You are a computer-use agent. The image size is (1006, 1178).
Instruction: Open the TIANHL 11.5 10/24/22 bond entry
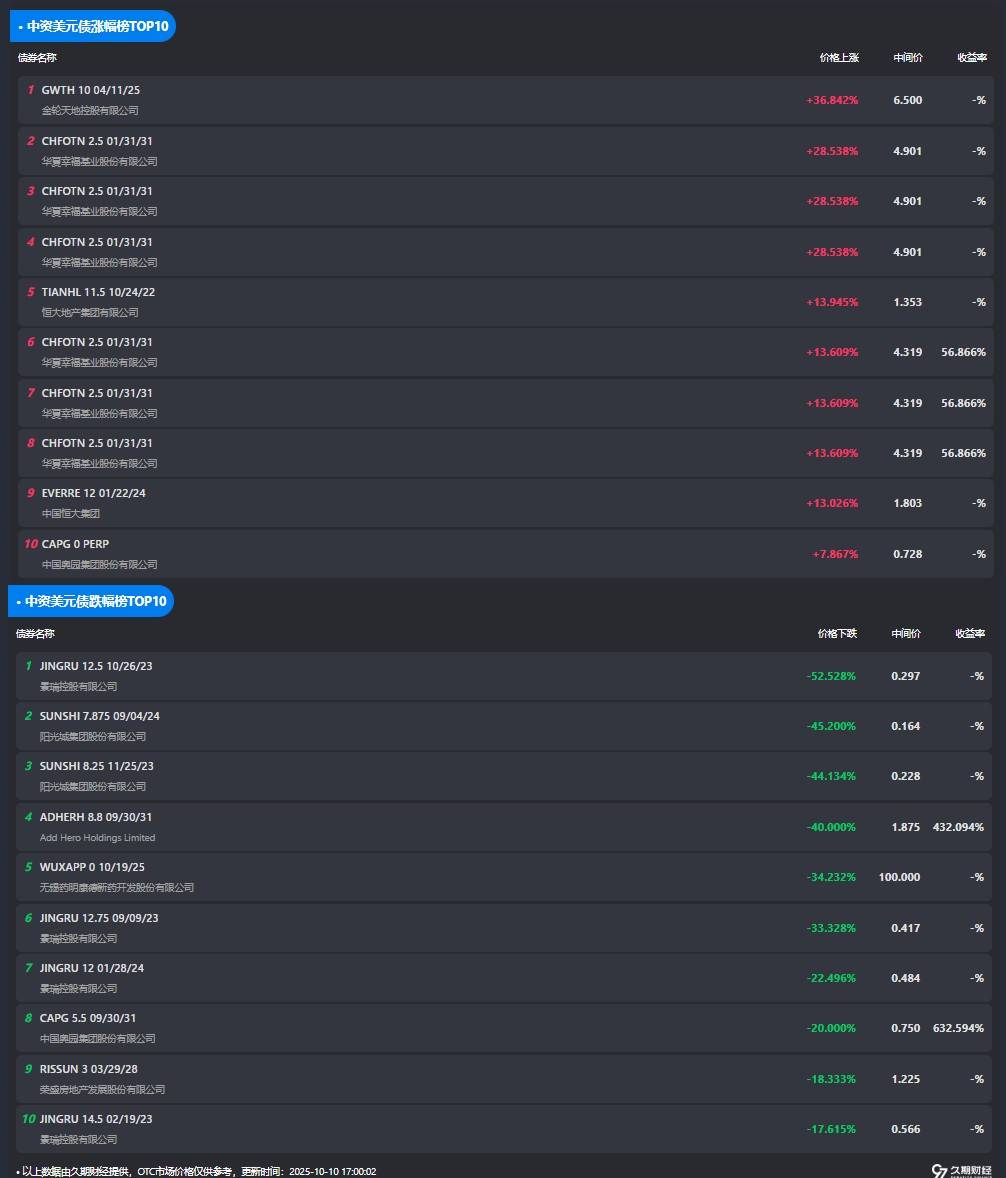click(x=98, y=292)
